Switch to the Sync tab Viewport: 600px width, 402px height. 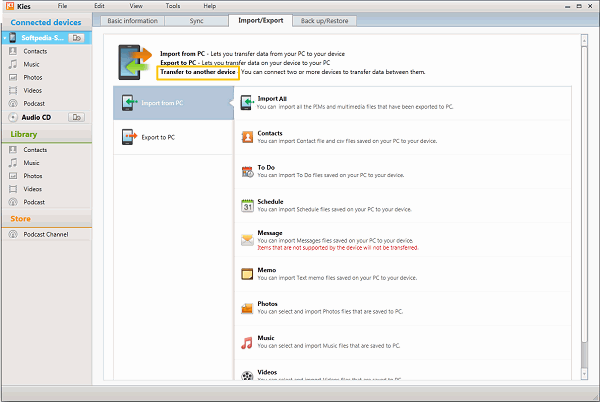pos(197,20)
